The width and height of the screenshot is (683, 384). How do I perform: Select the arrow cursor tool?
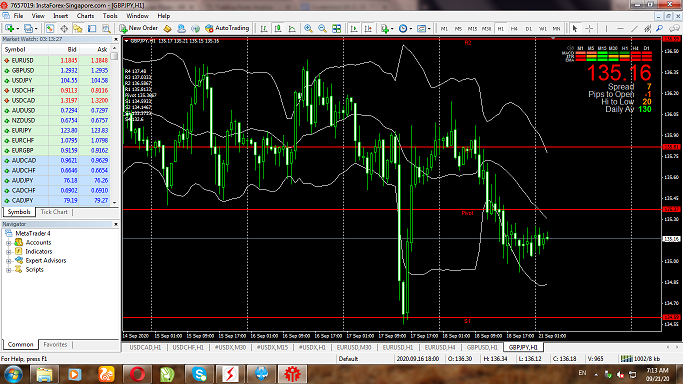[575, 28]
